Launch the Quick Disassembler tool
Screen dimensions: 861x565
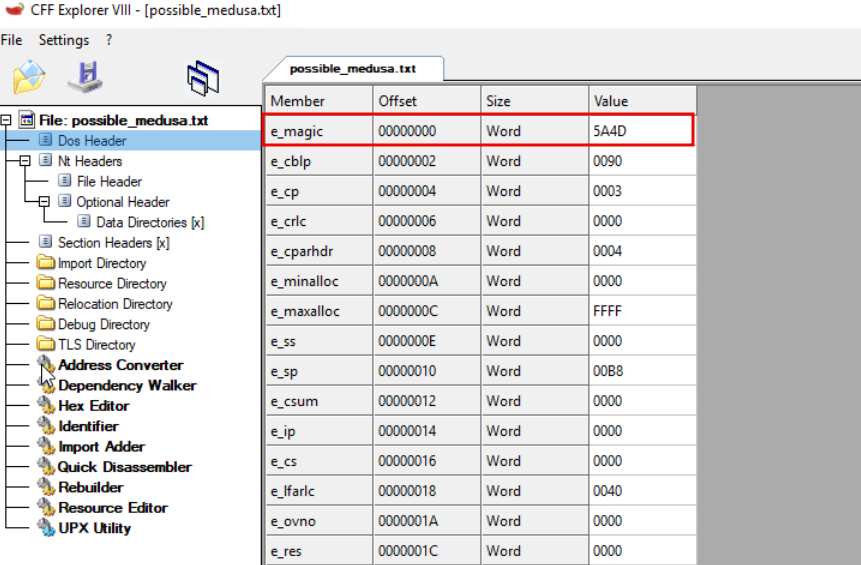point(124,467)
